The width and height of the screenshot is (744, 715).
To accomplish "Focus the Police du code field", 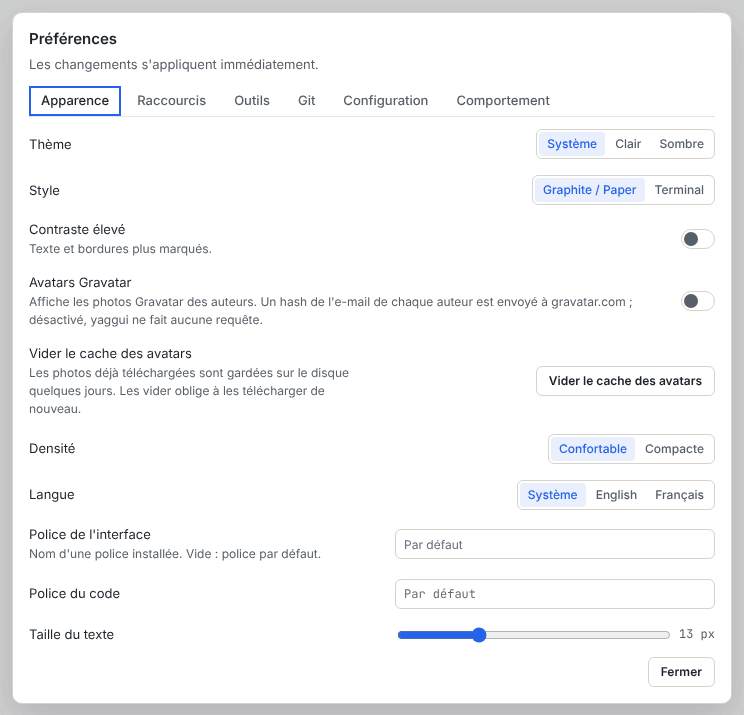I will click(x=555, y=594).
